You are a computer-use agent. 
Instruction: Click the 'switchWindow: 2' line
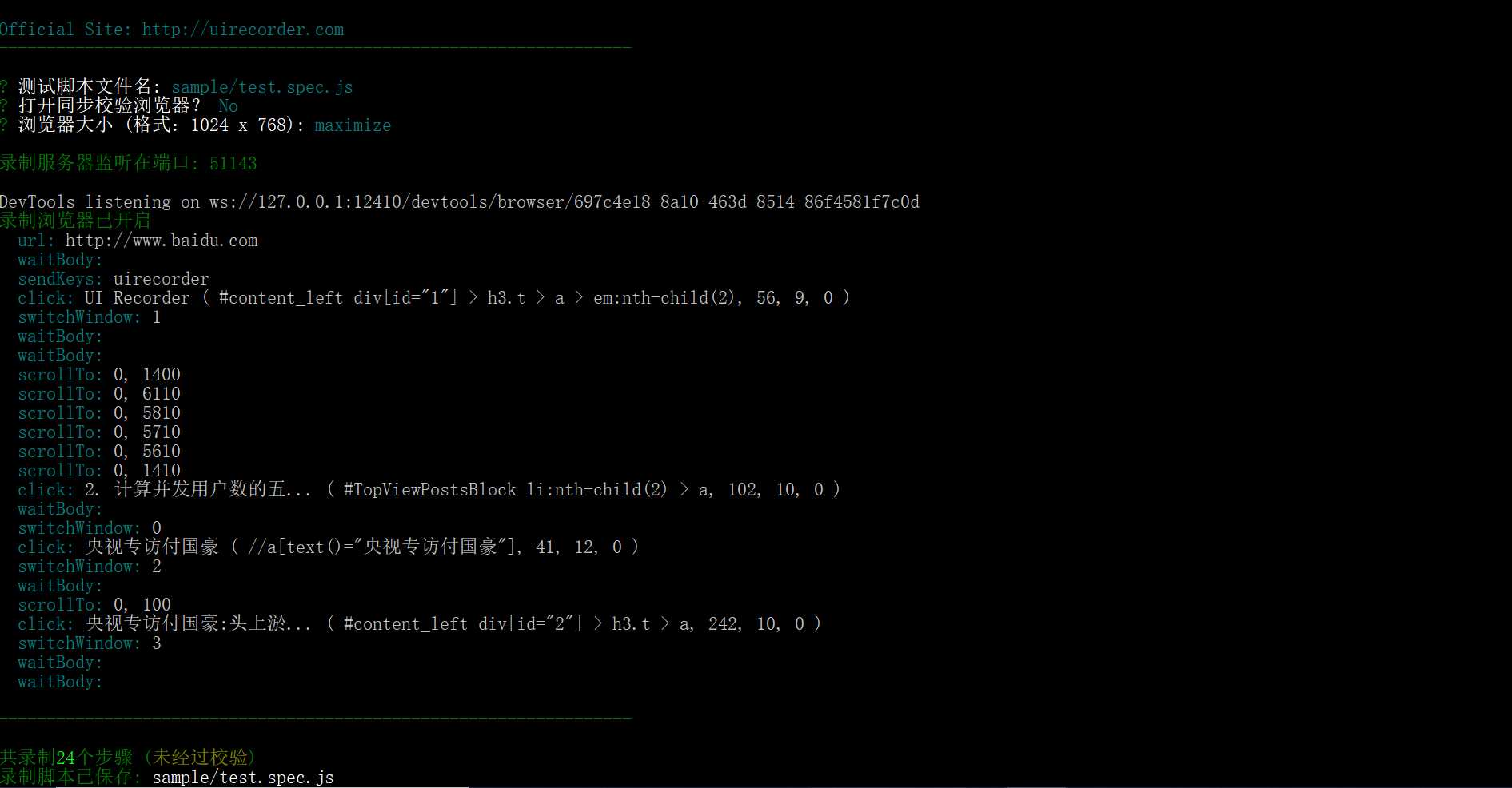90,567
